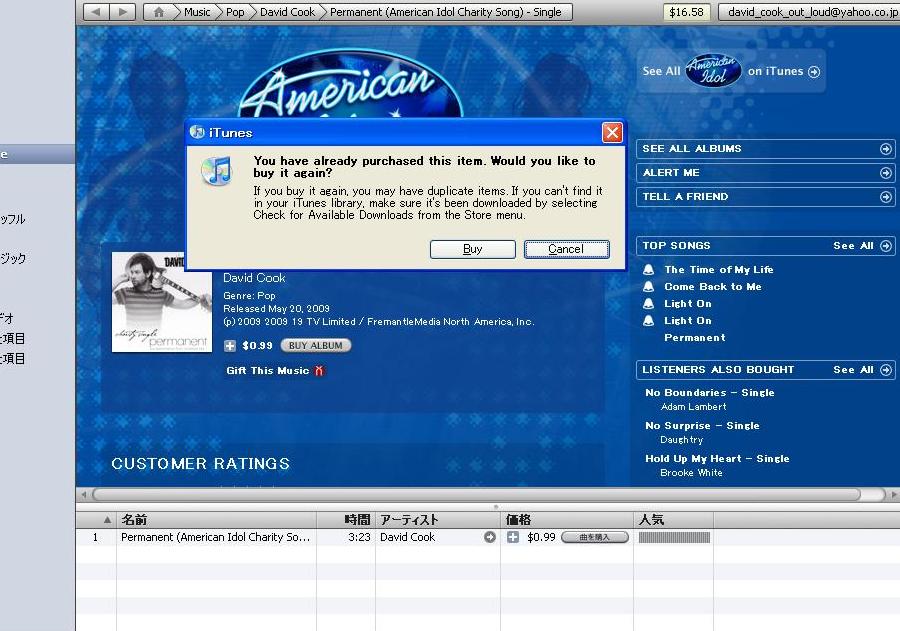The image size is (900, 631).
Task: Click Cancel in the iTunes dialog
Action: coord(567,249)
